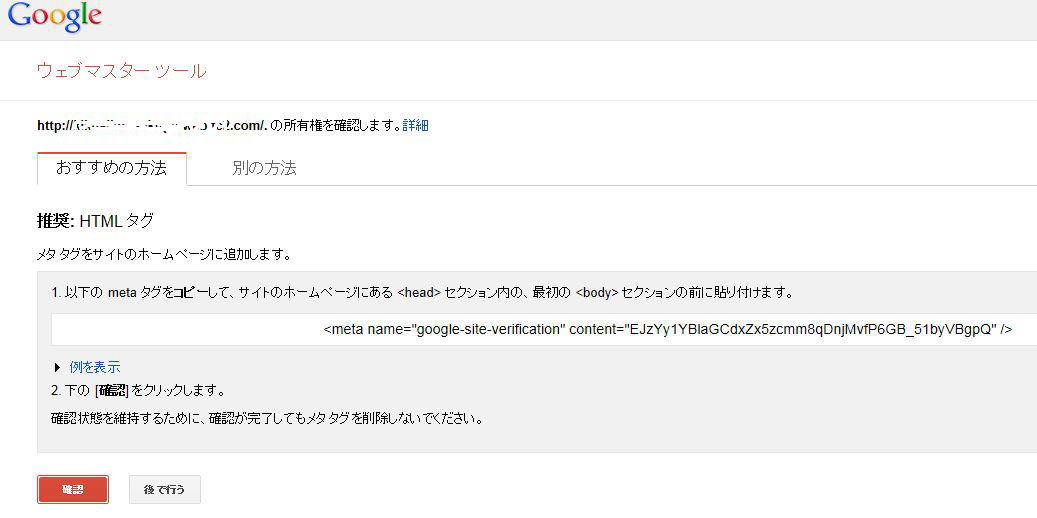
Task: Click the 確認状態を維持するために note text
Action: coord(267,418)
